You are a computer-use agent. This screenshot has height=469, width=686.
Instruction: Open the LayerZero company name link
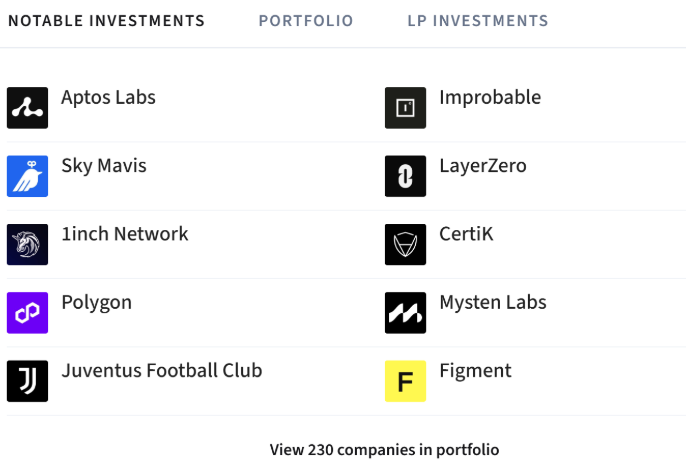coord(483,166)
